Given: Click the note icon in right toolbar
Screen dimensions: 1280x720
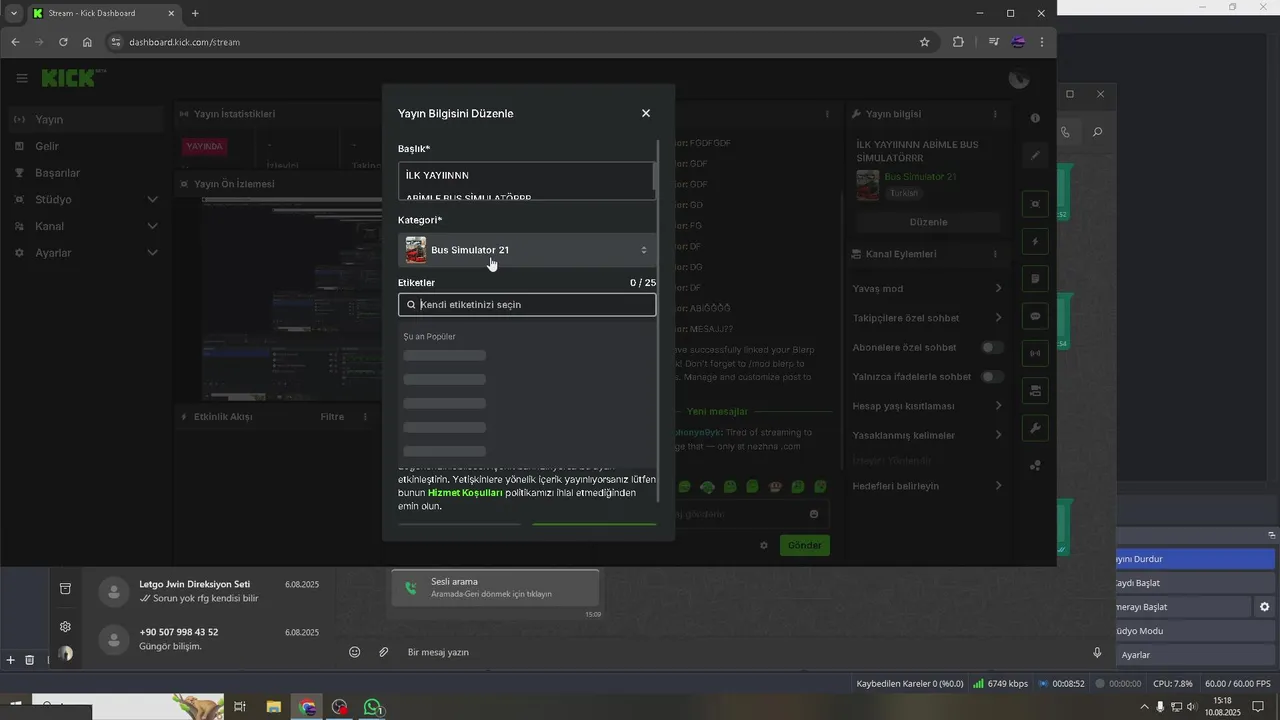Looking at the screenshot, I should (1035, 279).
